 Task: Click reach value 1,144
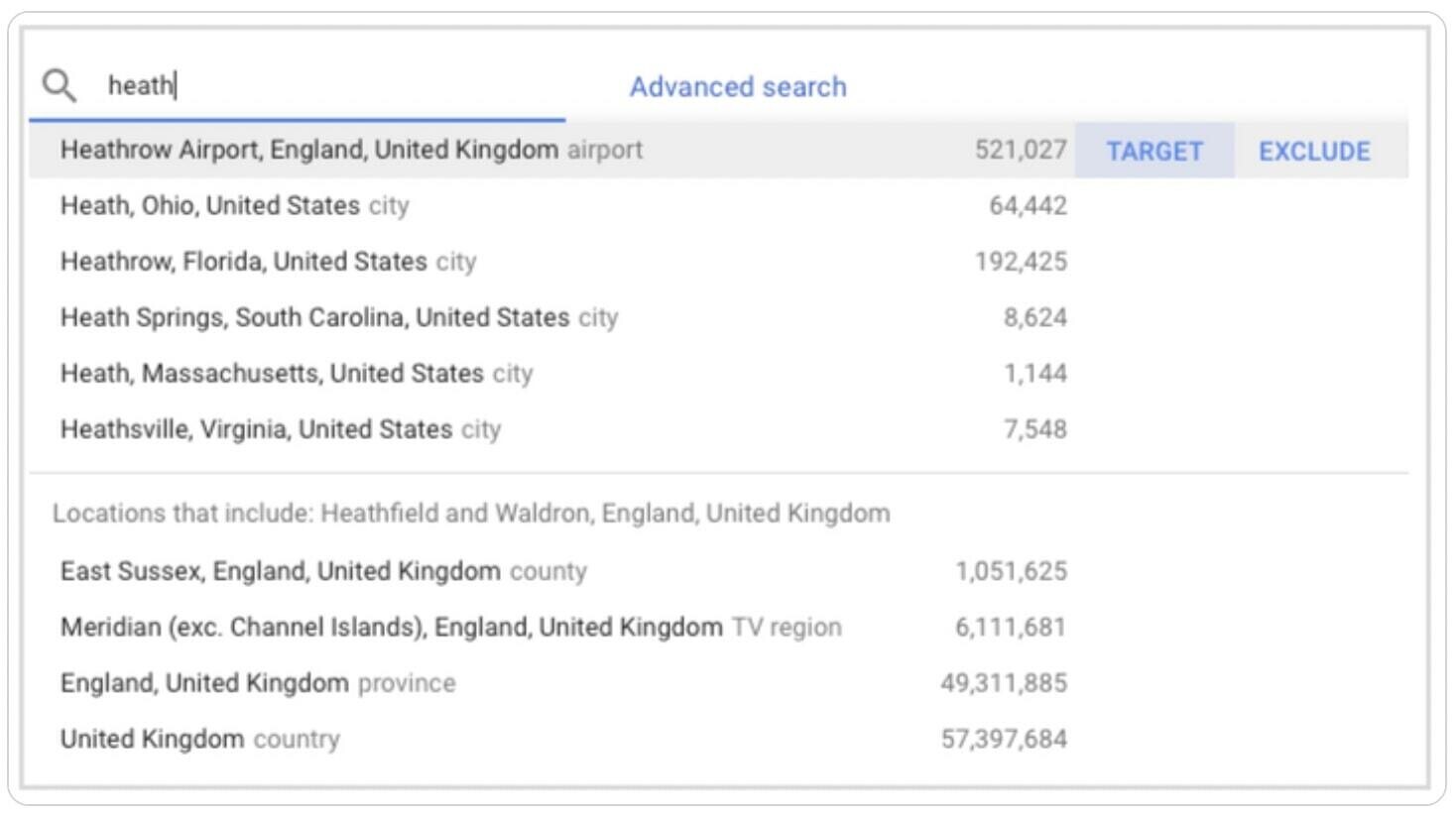pyautogui.click(x=1034, y=374)
